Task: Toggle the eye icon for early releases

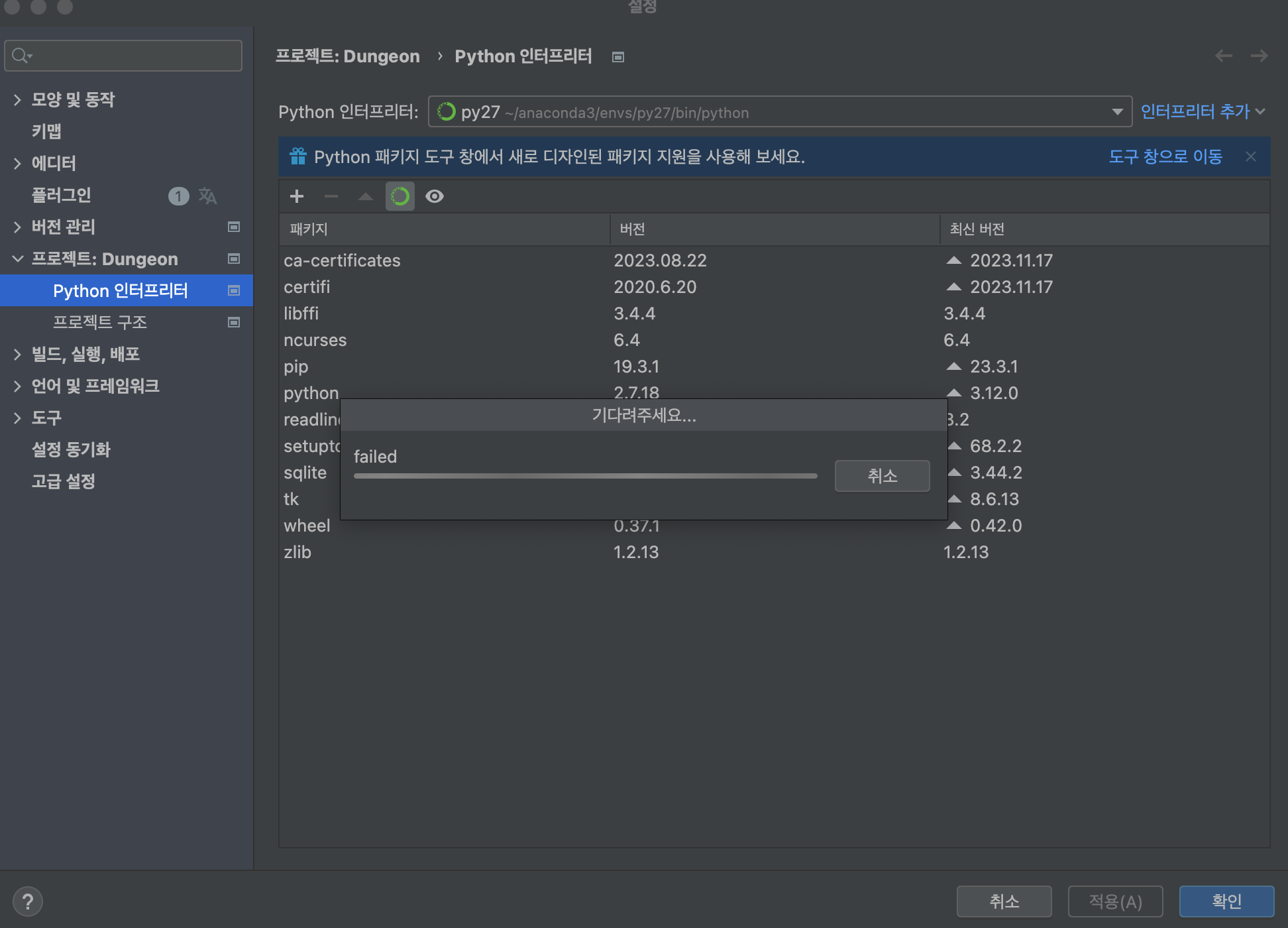Action: (x=435, y=196)
